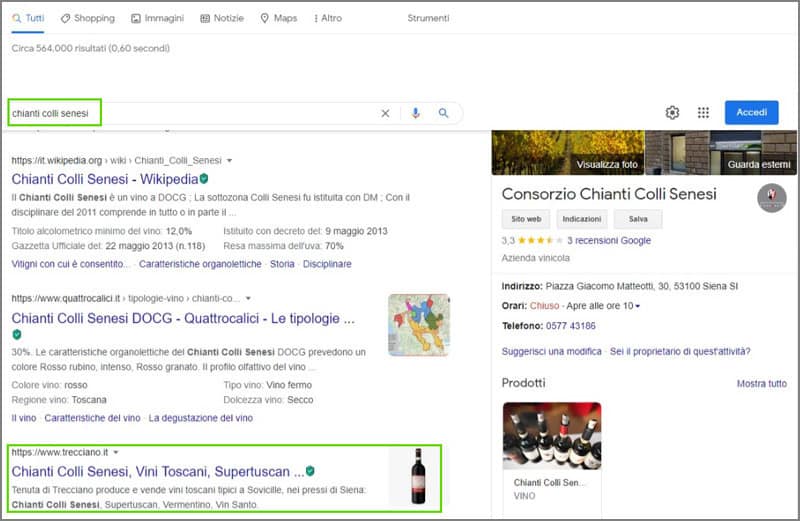Screen dimensions: 800x521
Task: Open the Disciplinare sitelink
Action: (327, 264)
